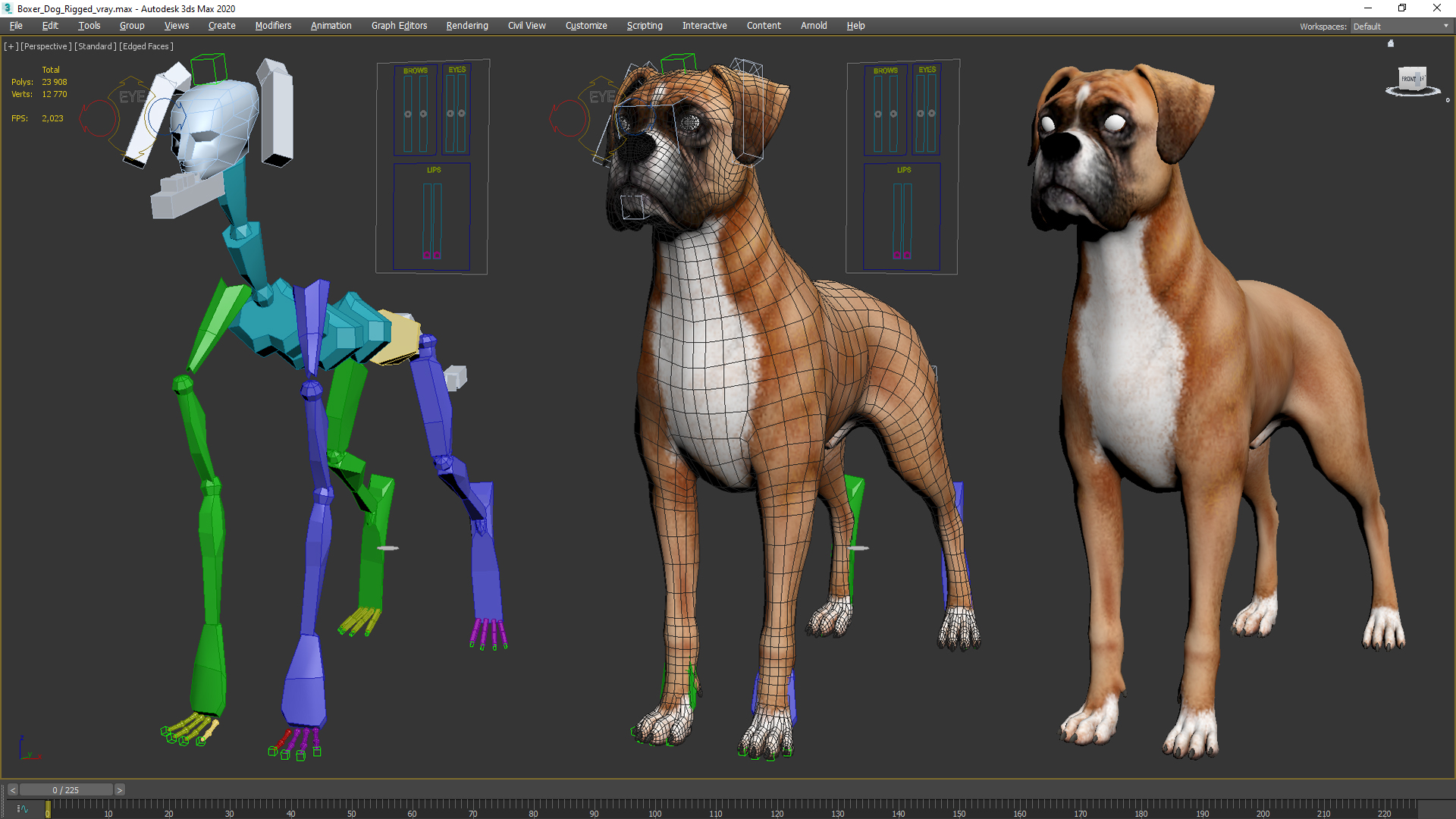1456x819 pixels.
Task: Minimize the 3ds Max window
Action: click(1368, 8)
